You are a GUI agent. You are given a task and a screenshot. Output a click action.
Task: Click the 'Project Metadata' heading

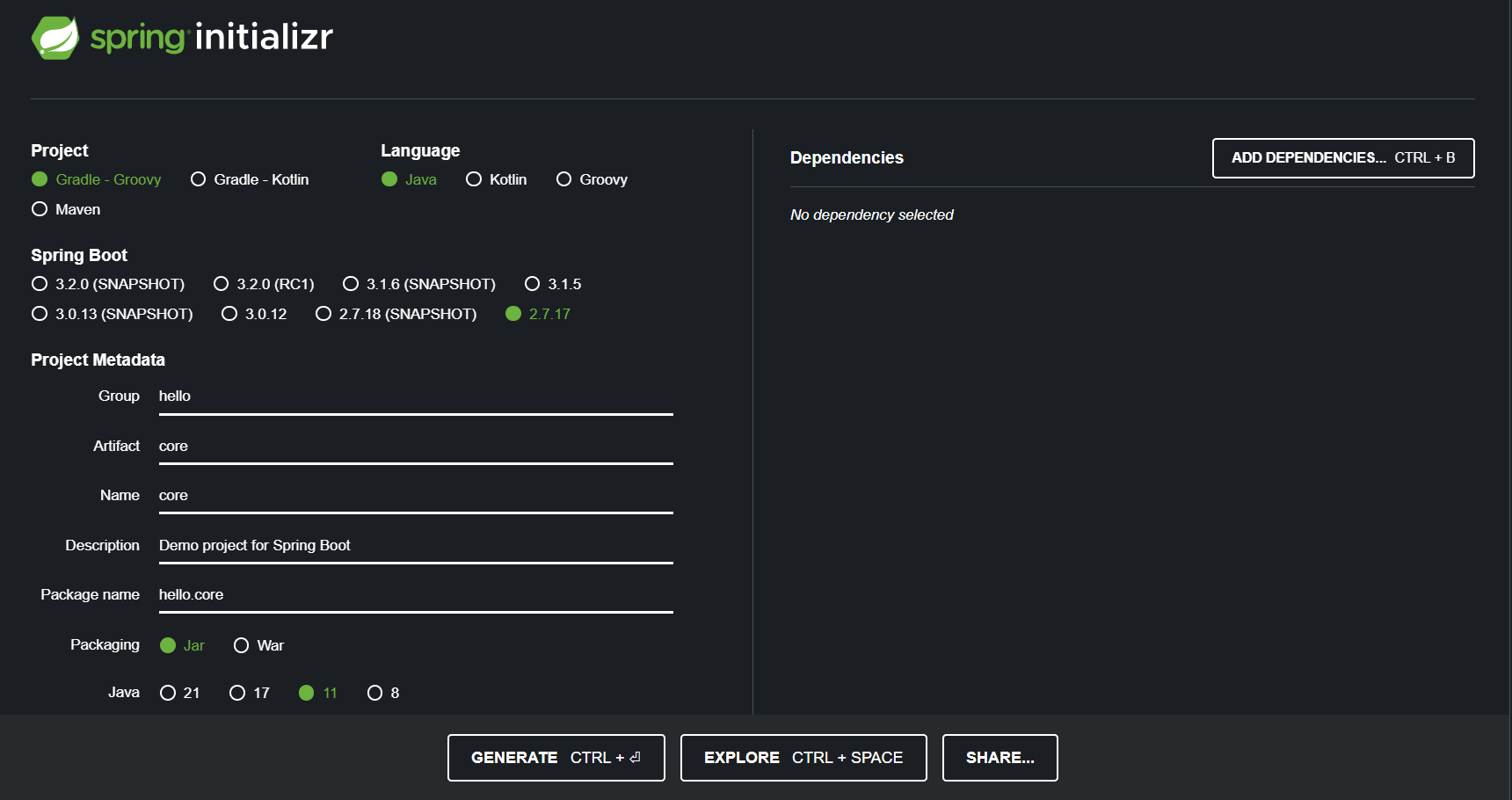click(x=98, y=360)
